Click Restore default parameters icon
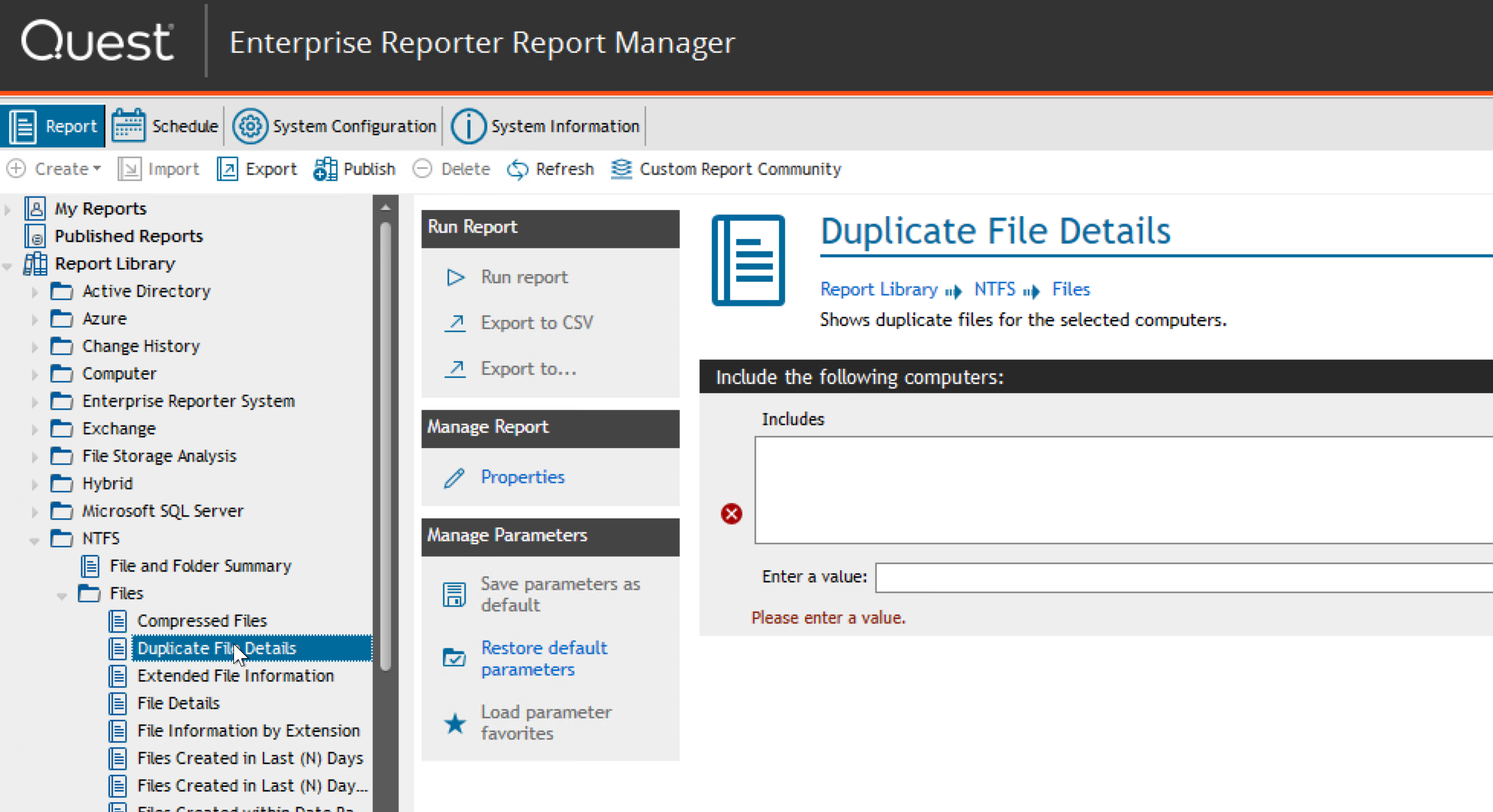 (454, 658)
